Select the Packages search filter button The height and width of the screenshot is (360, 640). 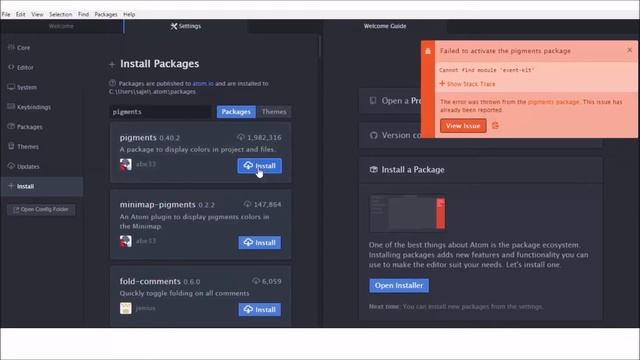[x=236, y=112]
